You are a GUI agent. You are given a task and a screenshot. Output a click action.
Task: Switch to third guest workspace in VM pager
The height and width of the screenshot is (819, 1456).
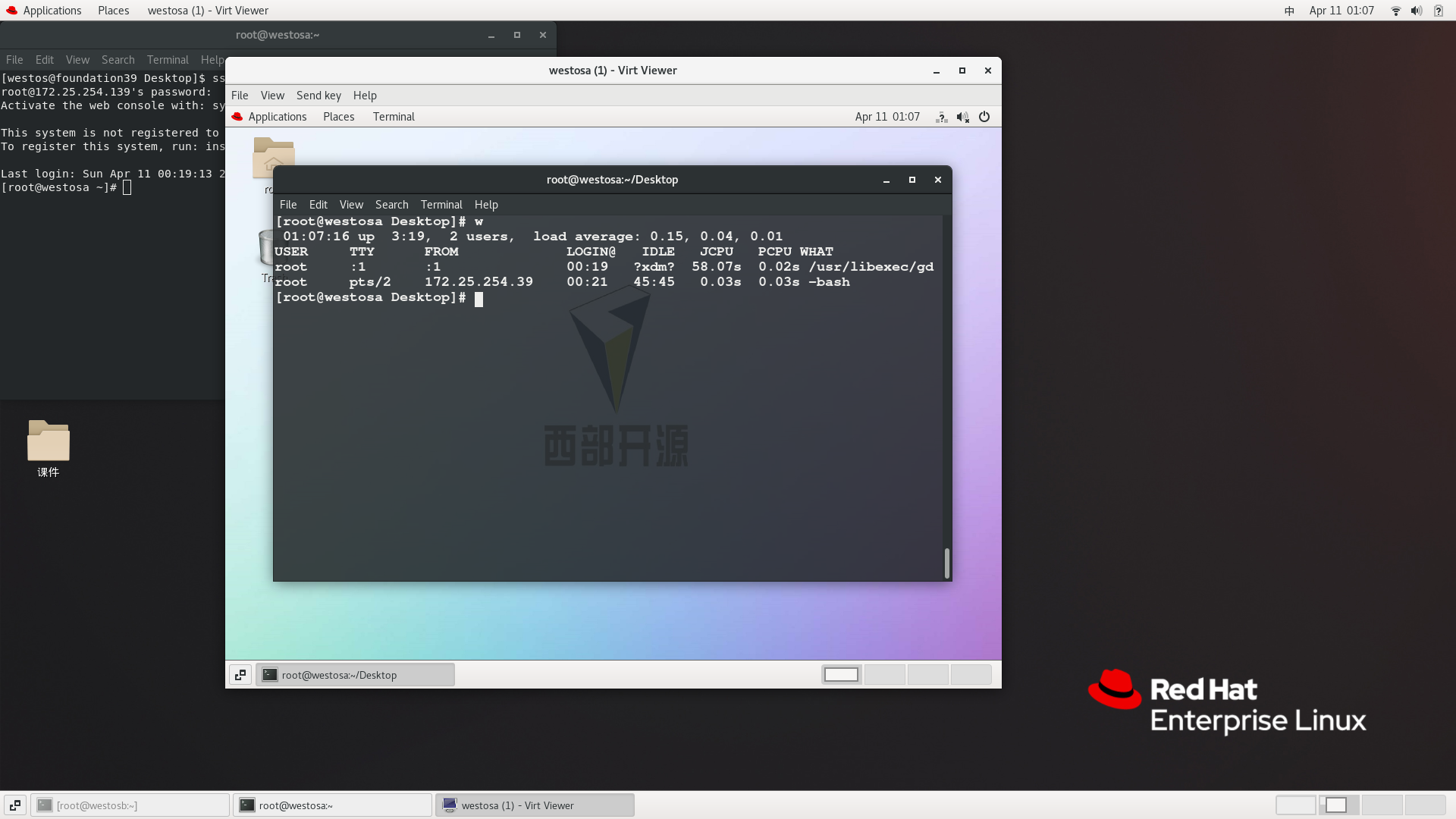tap(927, 674)
